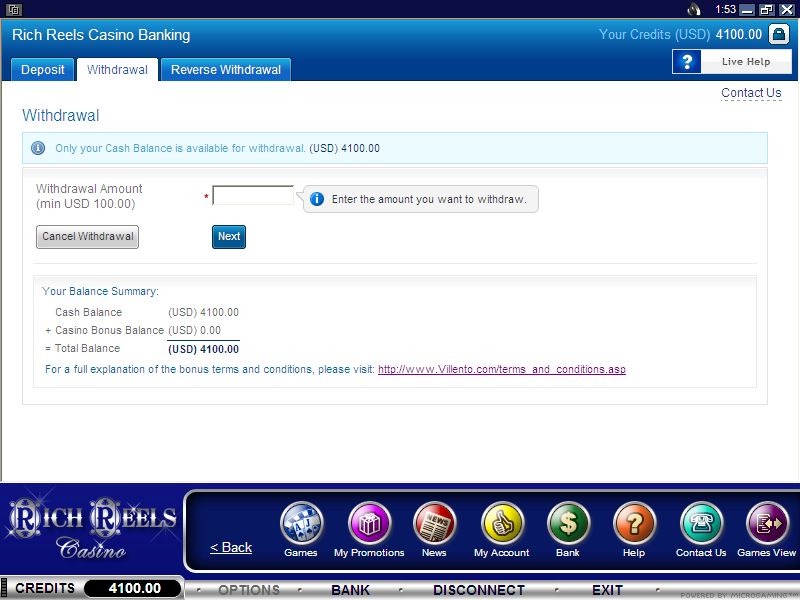Restore down the casino window

pyautogui.click(x=767, y=10)
